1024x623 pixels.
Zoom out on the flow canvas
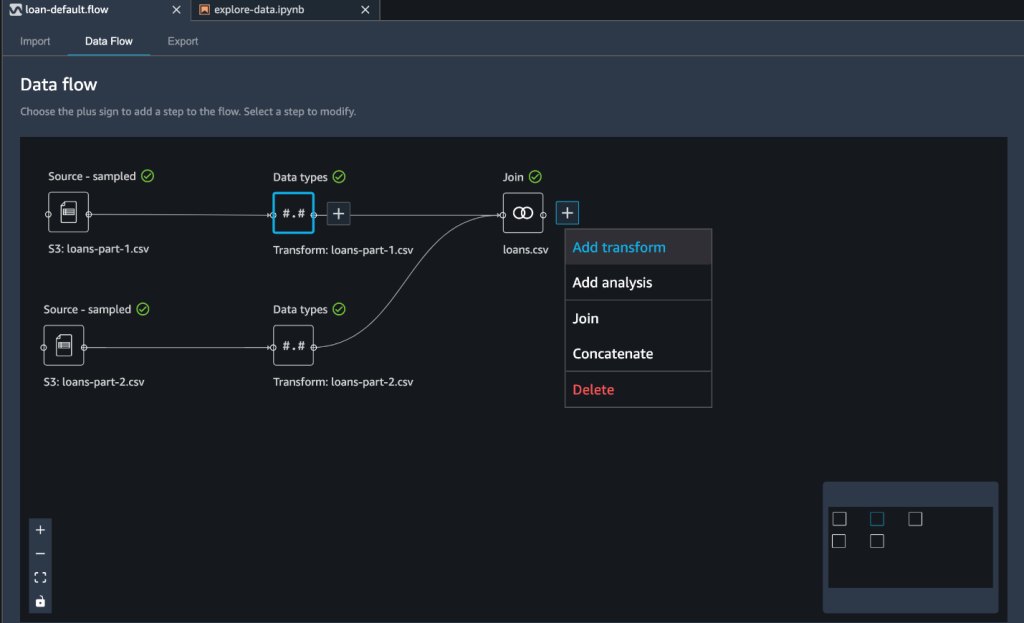tap(40, 554)
